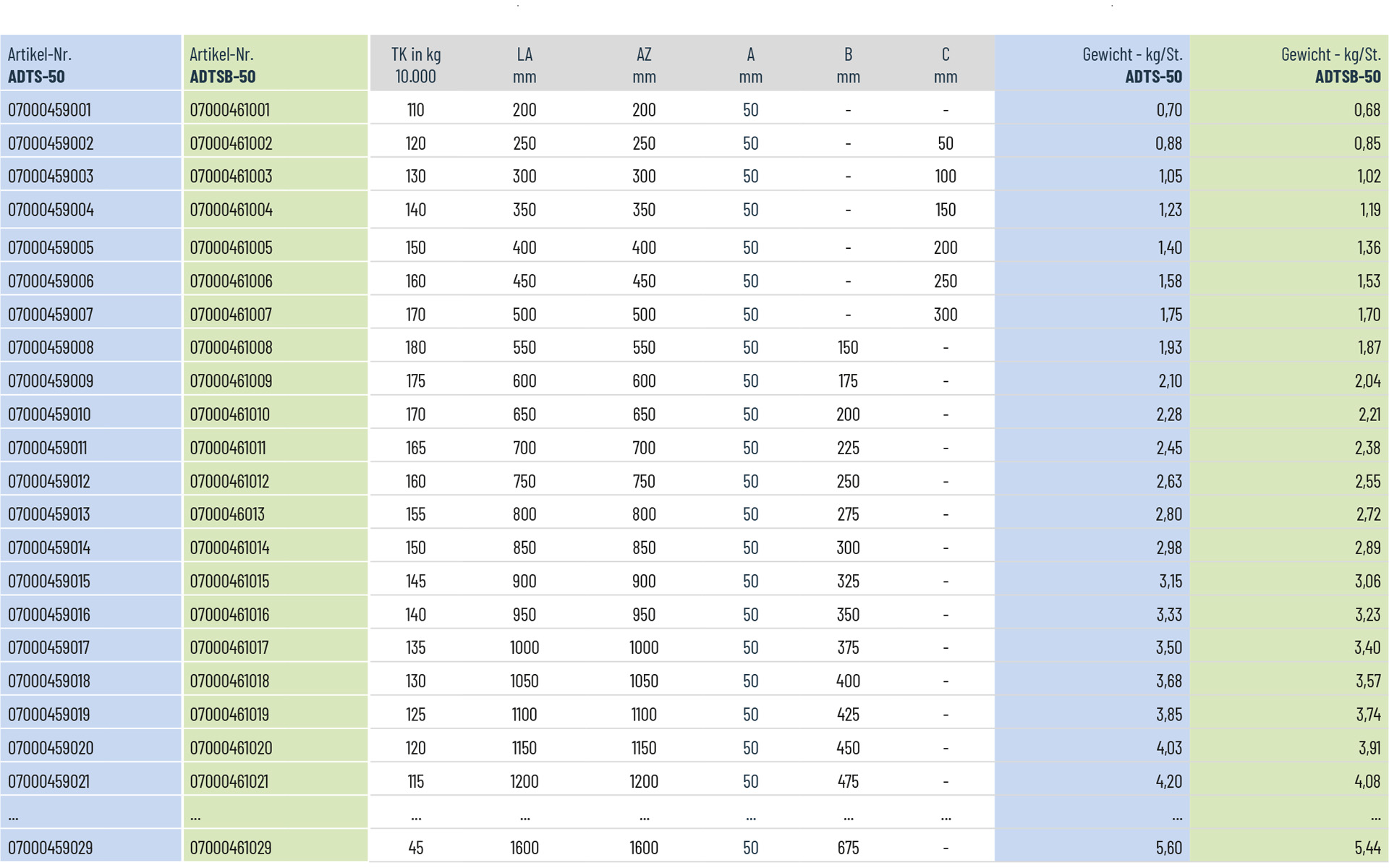The height and width of the screenshot is (868, 1389).
Task: Click article number 07000459010 cell
Action: (49, 414)
